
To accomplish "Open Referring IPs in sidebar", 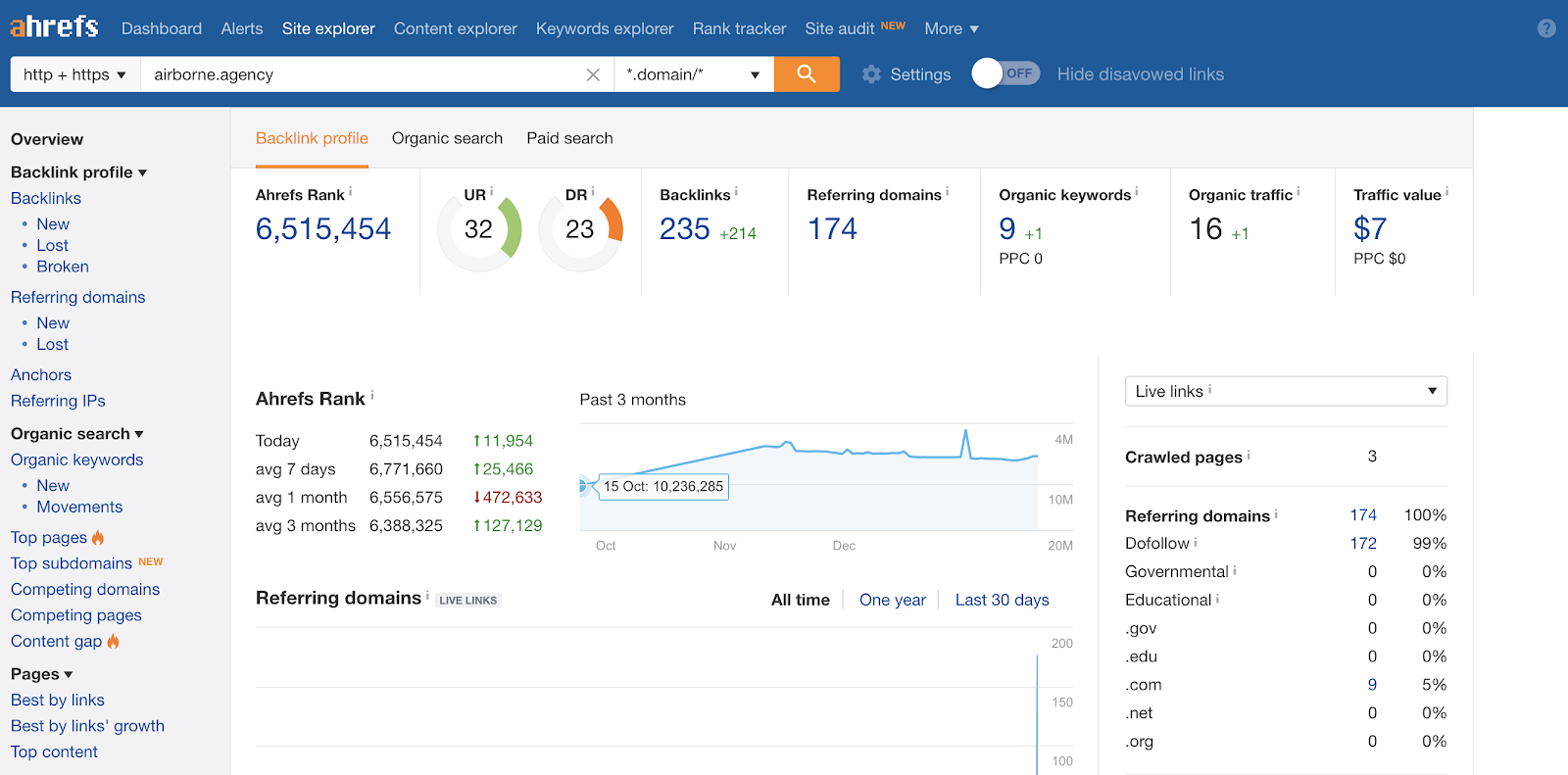I will tap(58, 401).
